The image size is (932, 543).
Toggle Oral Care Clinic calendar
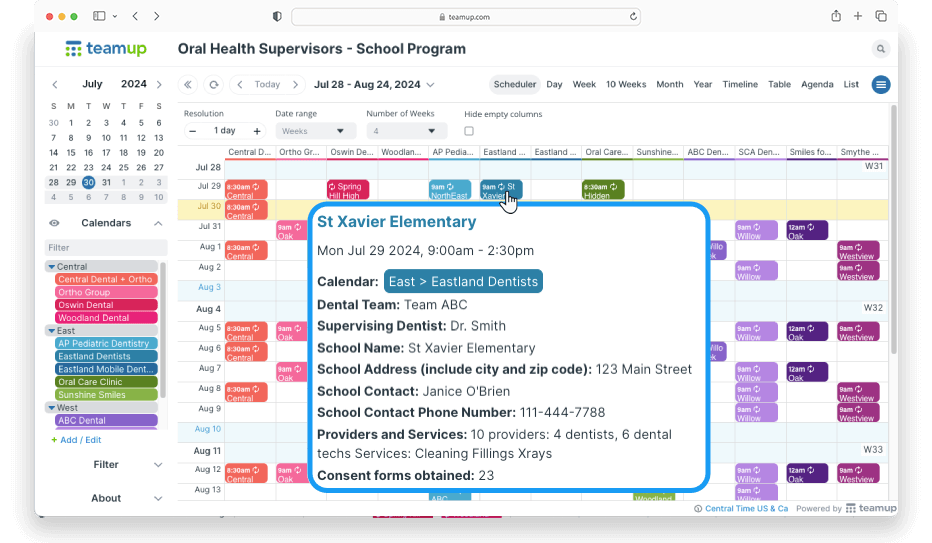pyautogui.click(x=106, y=382)
